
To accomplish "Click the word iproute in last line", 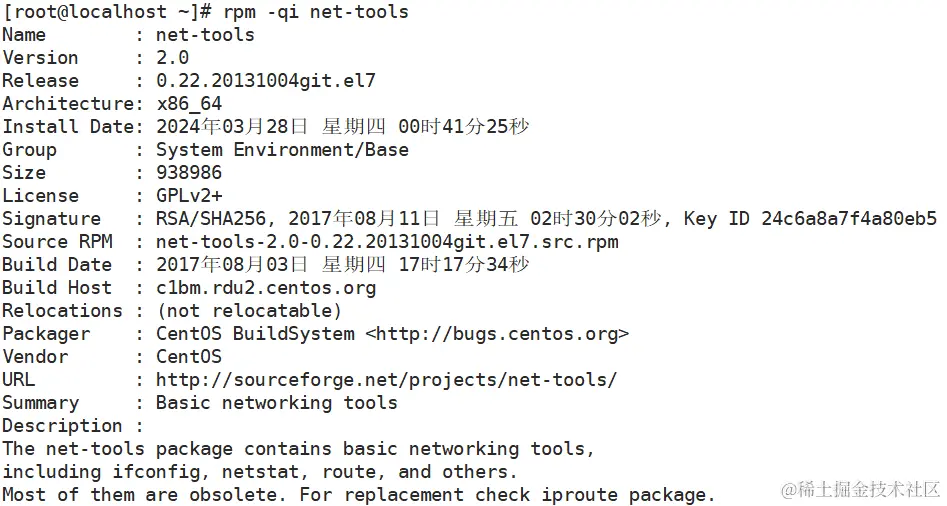I will tap(579, 495).
